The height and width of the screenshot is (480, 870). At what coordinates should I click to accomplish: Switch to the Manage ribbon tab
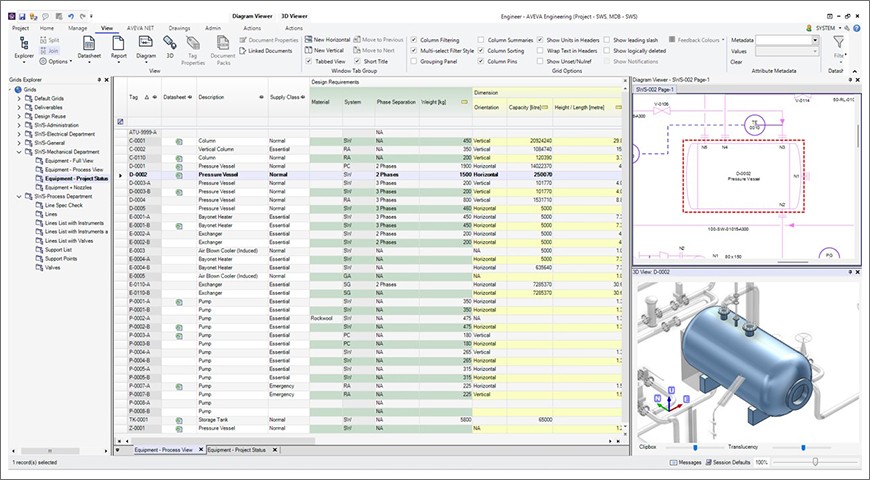77,28
